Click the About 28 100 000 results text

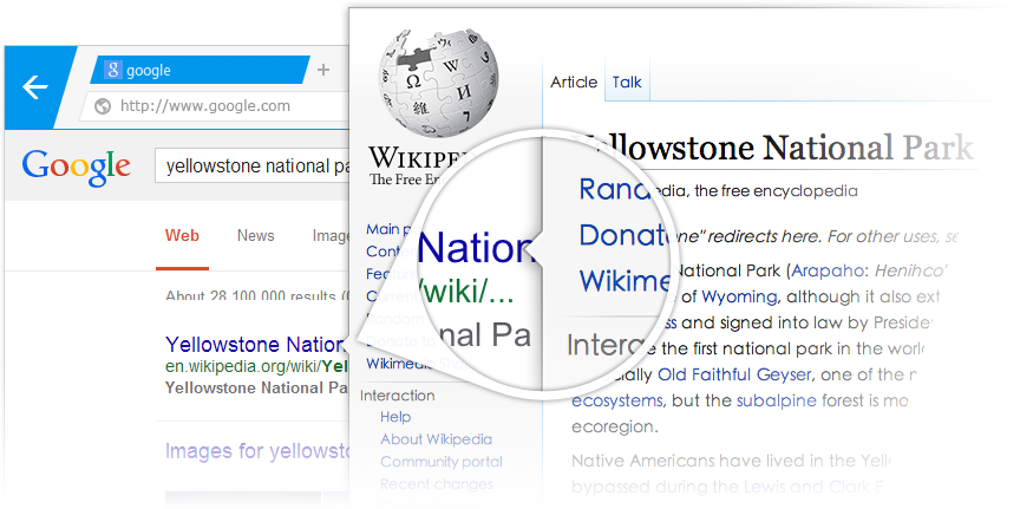click(258, 296)
